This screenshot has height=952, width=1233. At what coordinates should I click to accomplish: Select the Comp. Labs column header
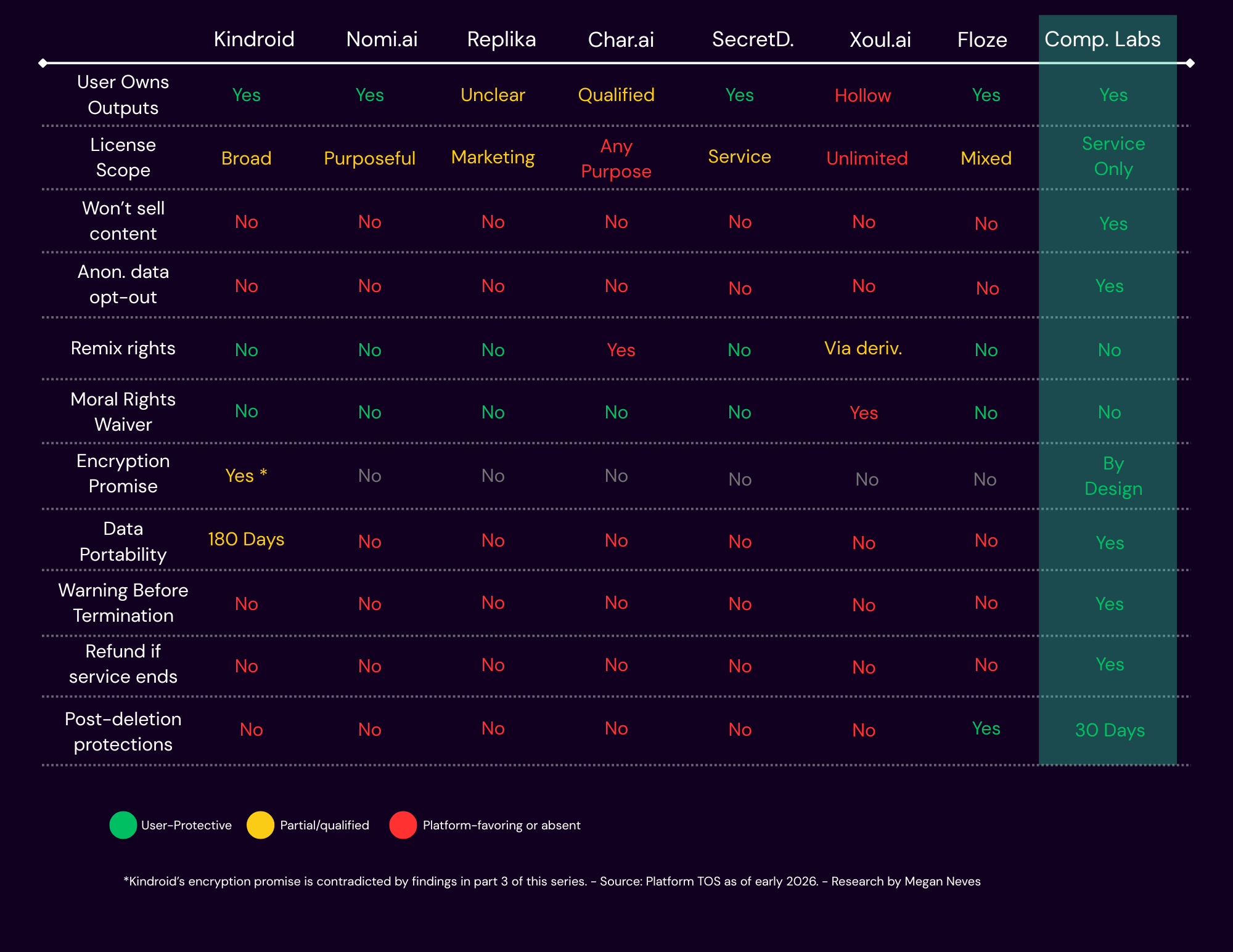(x=1102, y=39)
